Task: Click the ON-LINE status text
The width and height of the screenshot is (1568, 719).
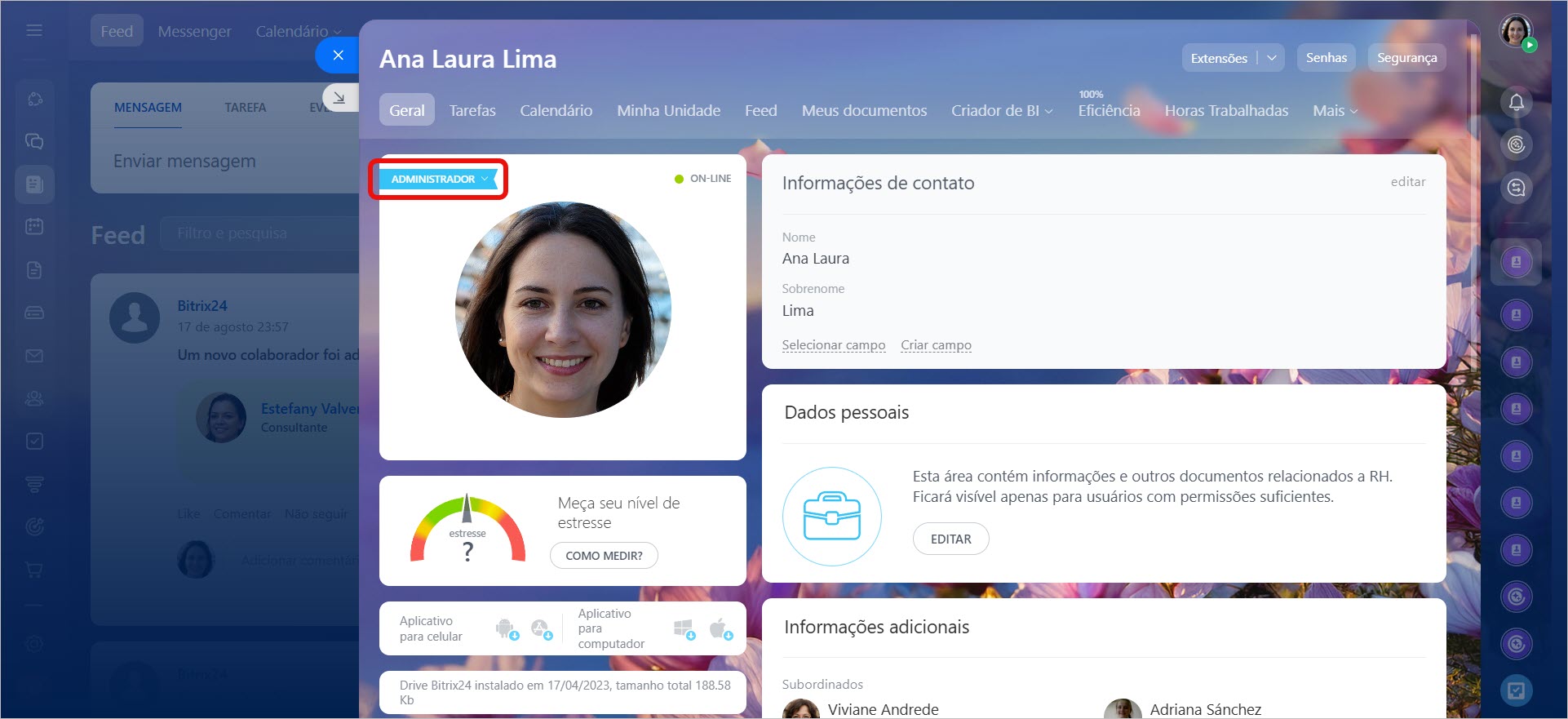Action: pos(710,179)
